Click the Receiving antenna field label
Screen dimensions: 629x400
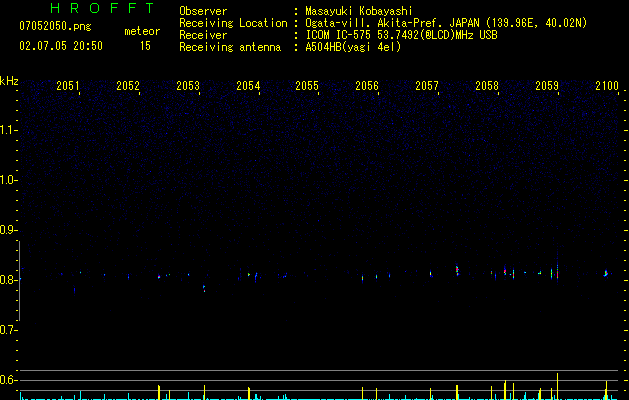(x=230, y=47)
